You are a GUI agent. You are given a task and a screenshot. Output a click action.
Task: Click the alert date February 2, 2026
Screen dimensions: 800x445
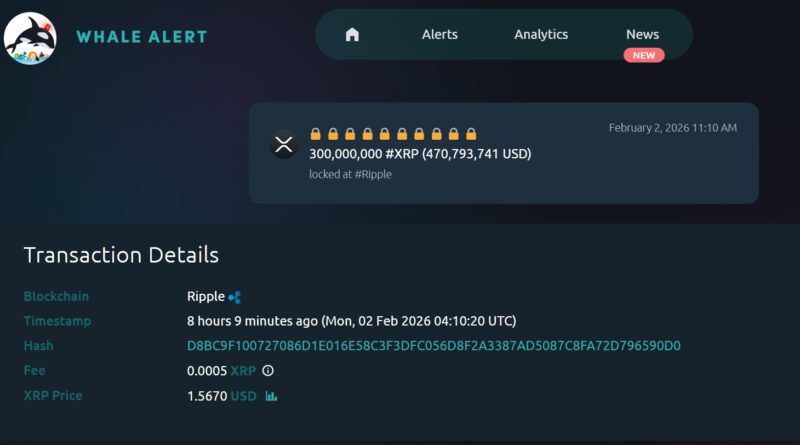[x=673, y=128]
